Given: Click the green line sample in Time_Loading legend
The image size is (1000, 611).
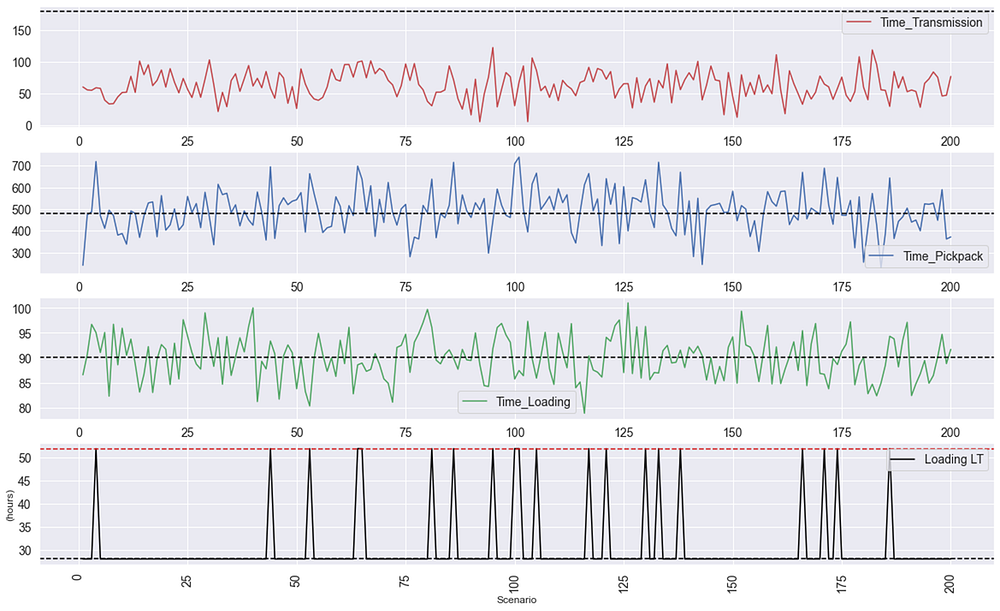Looking at the screenshot, I should 474,402.
